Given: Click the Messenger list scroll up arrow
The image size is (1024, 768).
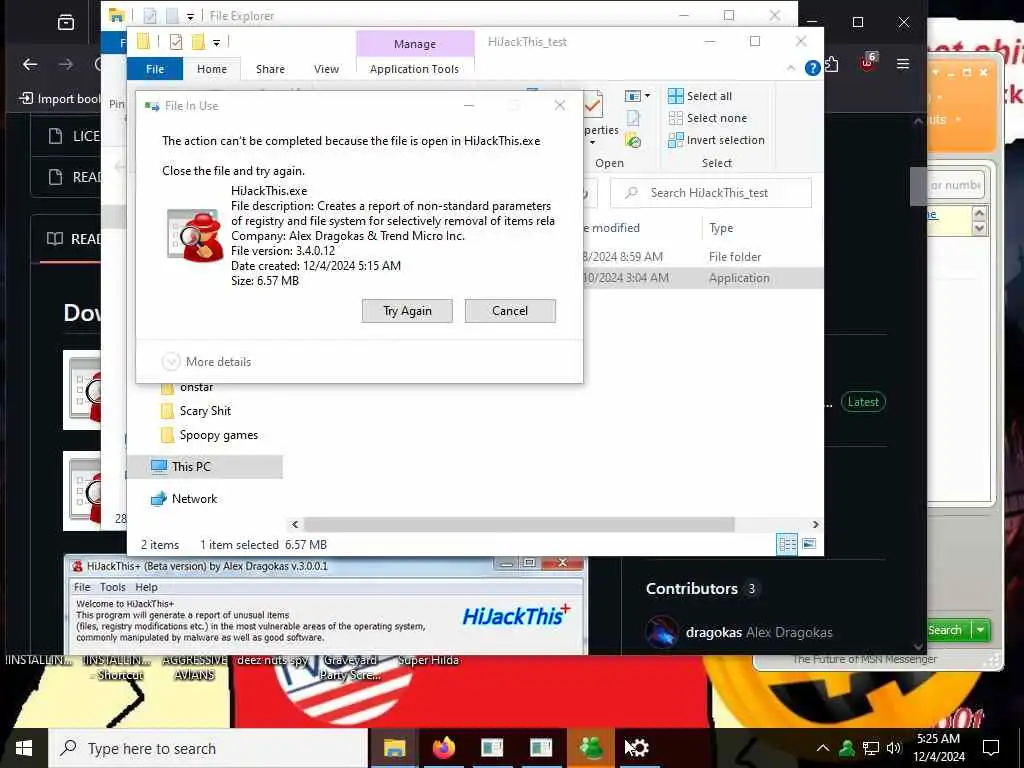Looking at the screenshot, I should click(978, 213).
